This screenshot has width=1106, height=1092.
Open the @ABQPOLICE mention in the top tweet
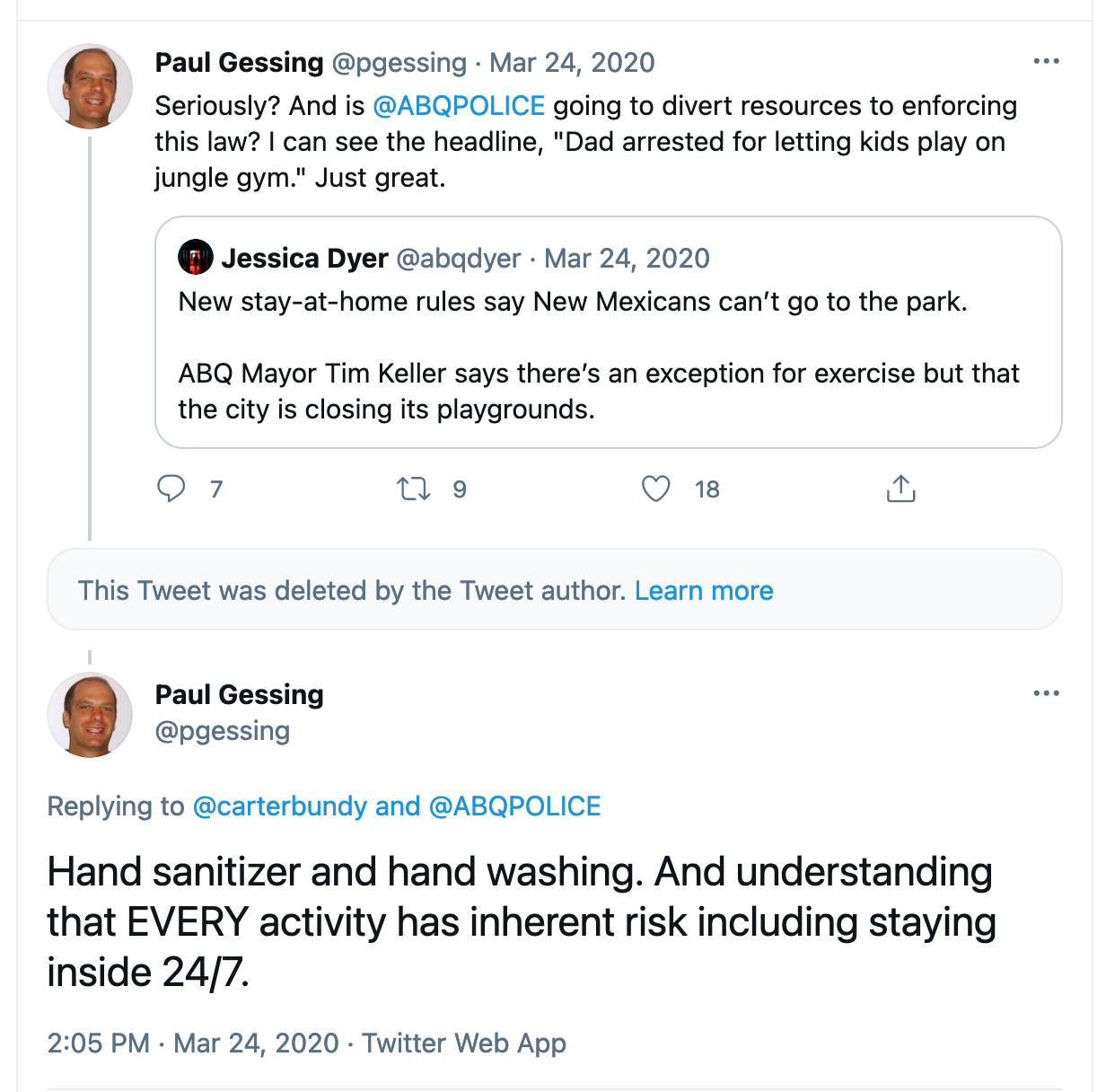[459, 106]
